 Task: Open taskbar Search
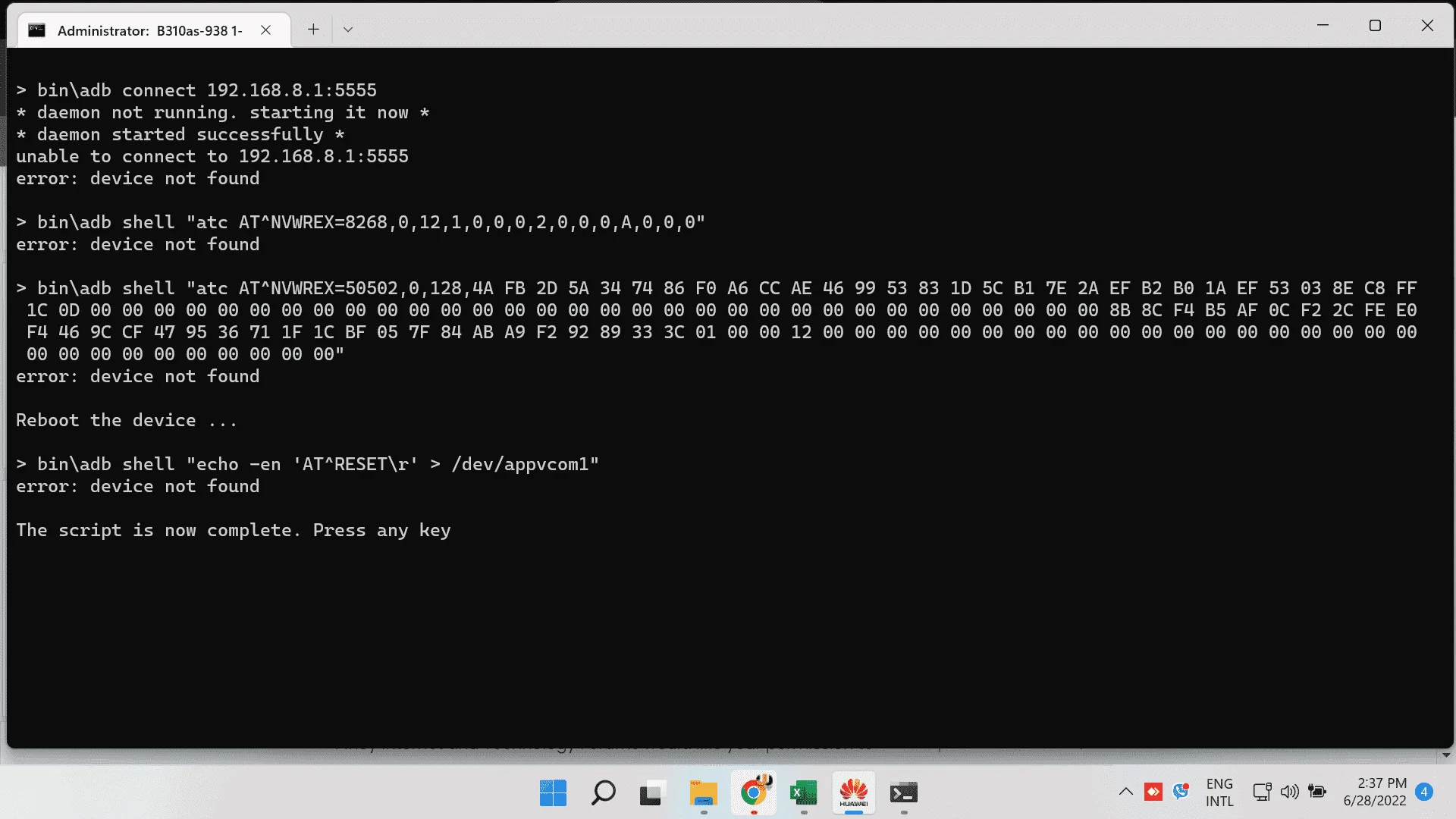[x=604, y=793]
